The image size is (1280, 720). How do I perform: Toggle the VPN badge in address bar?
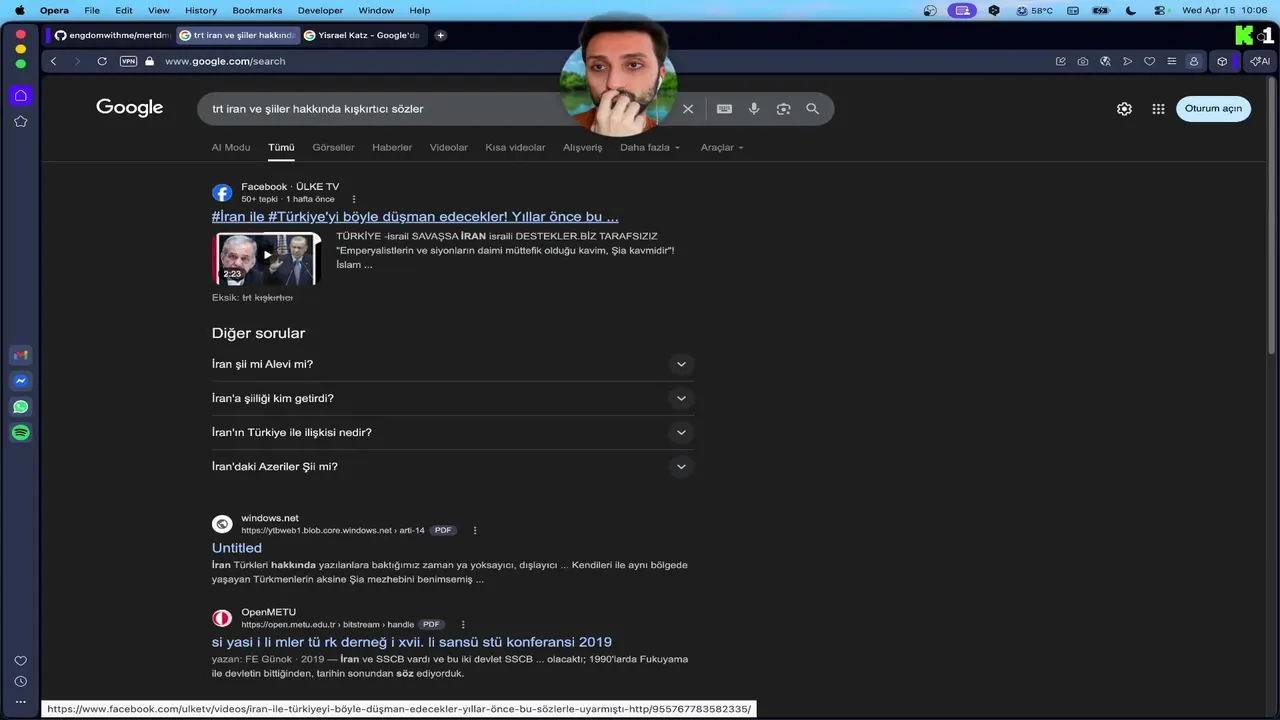tap(128, 61)
